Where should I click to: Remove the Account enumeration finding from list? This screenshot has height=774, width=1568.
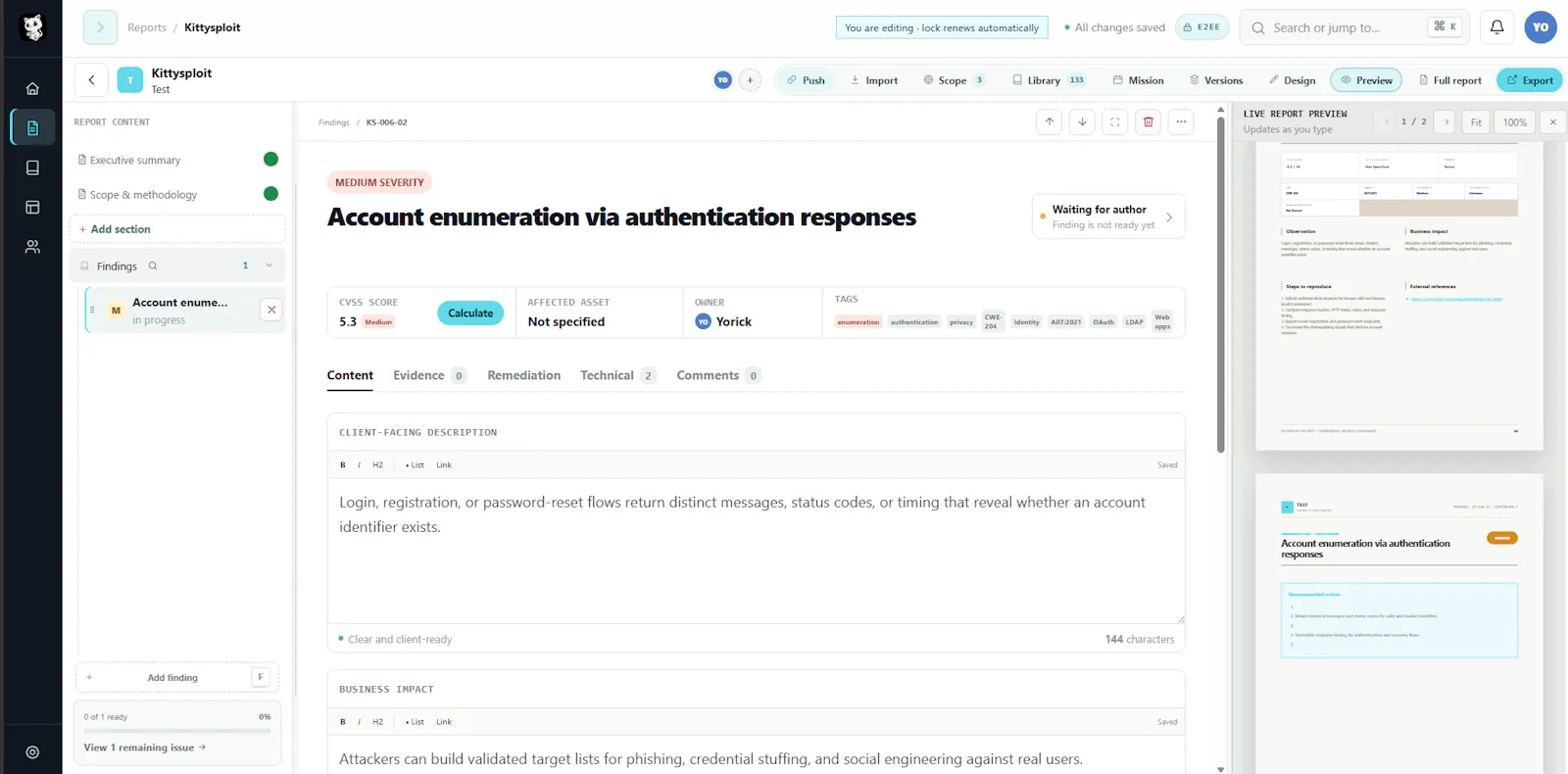tap(271, 310)
